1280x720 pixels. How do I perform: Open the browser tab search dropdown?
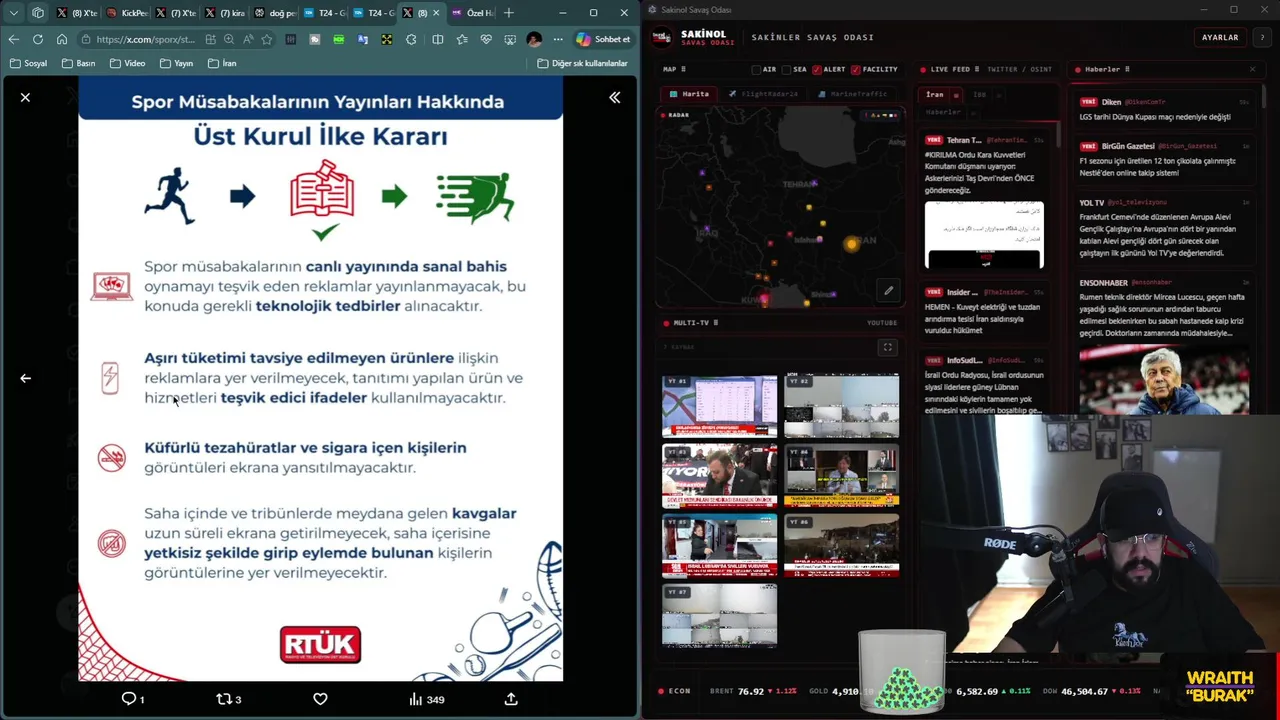pos(13,13)
